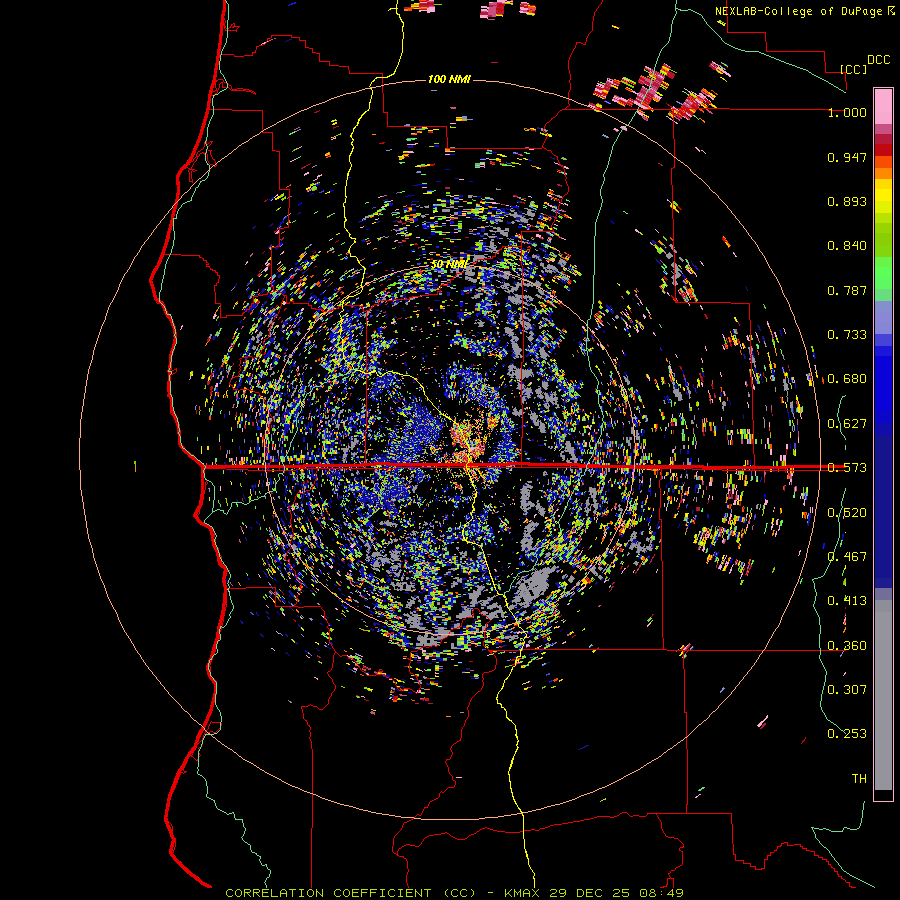The width and height of the screenshot is (900, 900).
Task: Click the [CC] units label
Action: (x=854, y=69)
